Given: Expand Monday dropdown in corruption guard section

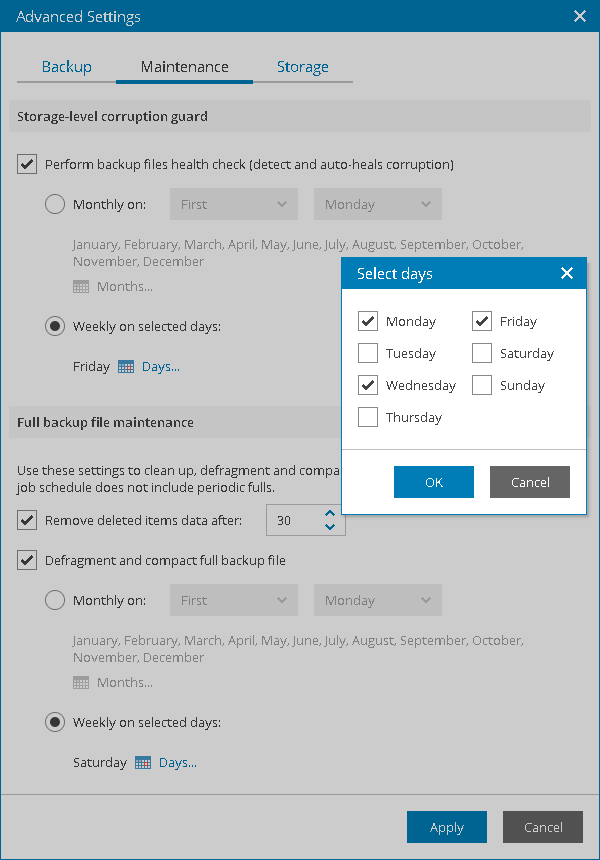Looking at the screenshot, I should coord(377,205).
